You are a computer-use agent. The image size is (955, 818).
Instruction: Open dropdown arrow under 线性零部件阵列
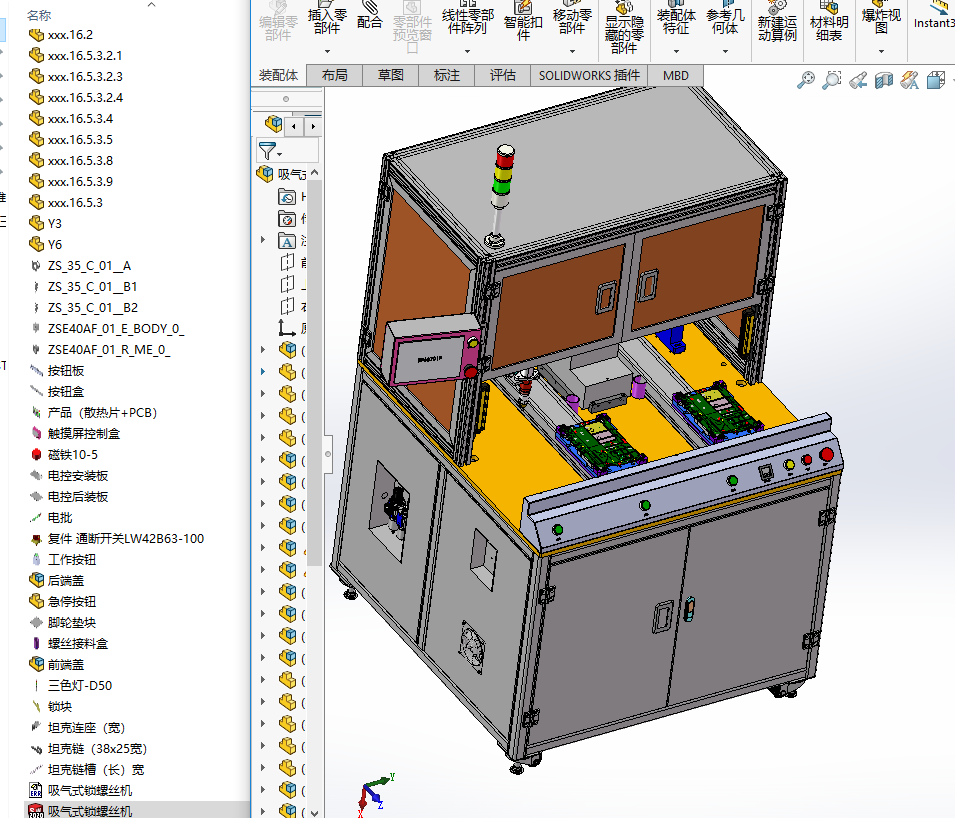(x=467, y=52)
